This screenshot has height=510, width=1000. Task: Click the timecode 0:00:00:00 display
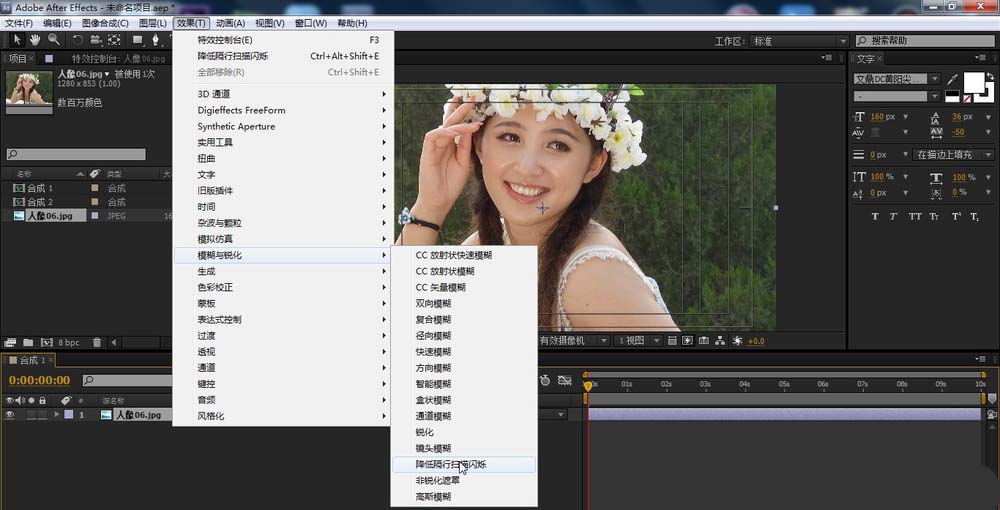tap(40, 380)
